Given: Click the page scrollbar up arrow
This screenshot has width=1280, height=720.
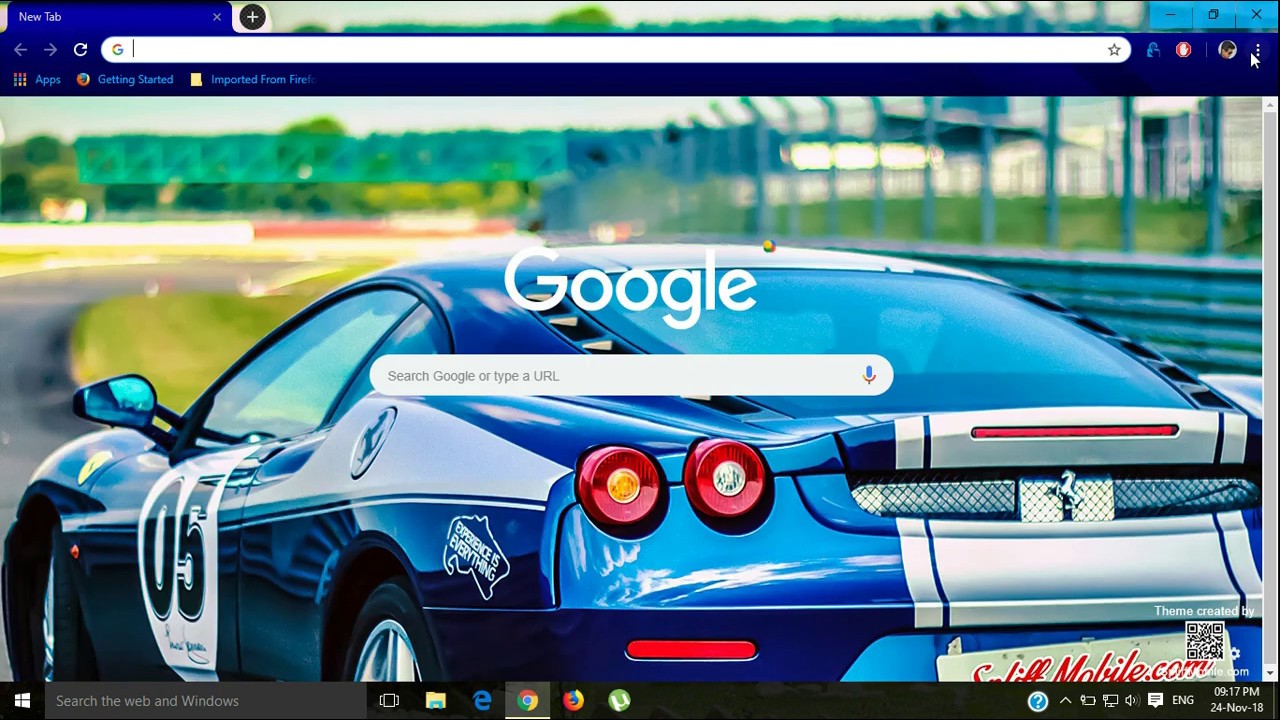Looking at the screenshot, I should 1271,104.
